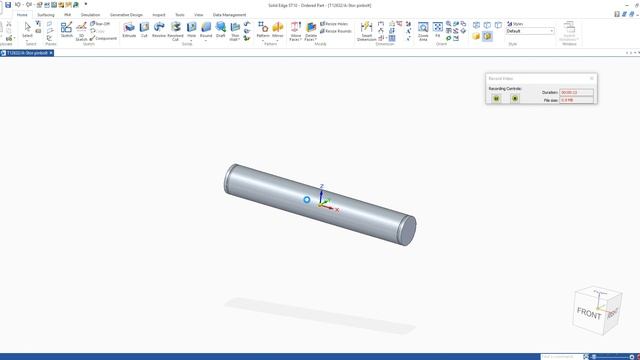640x360 pixels.
Task: Switch to the Generative Design tab
Action: 127,15
